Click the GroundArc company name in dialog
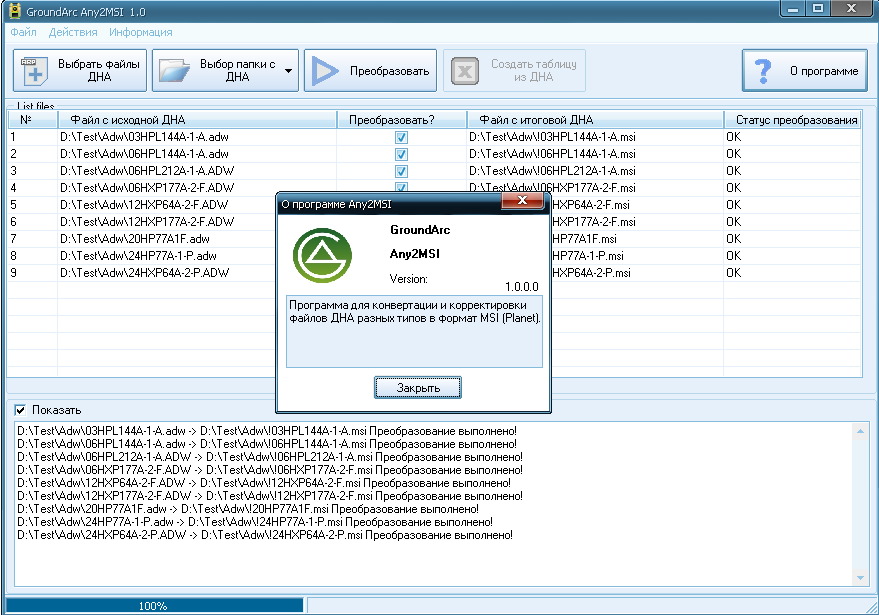 click(420, 229)
